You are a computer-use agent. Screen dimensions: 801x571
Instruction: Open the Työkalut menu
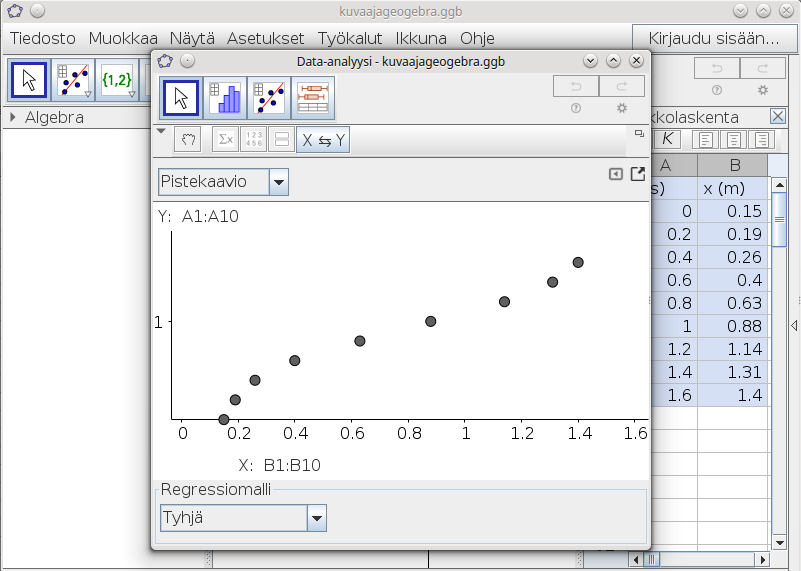click(x=350, y=38)
